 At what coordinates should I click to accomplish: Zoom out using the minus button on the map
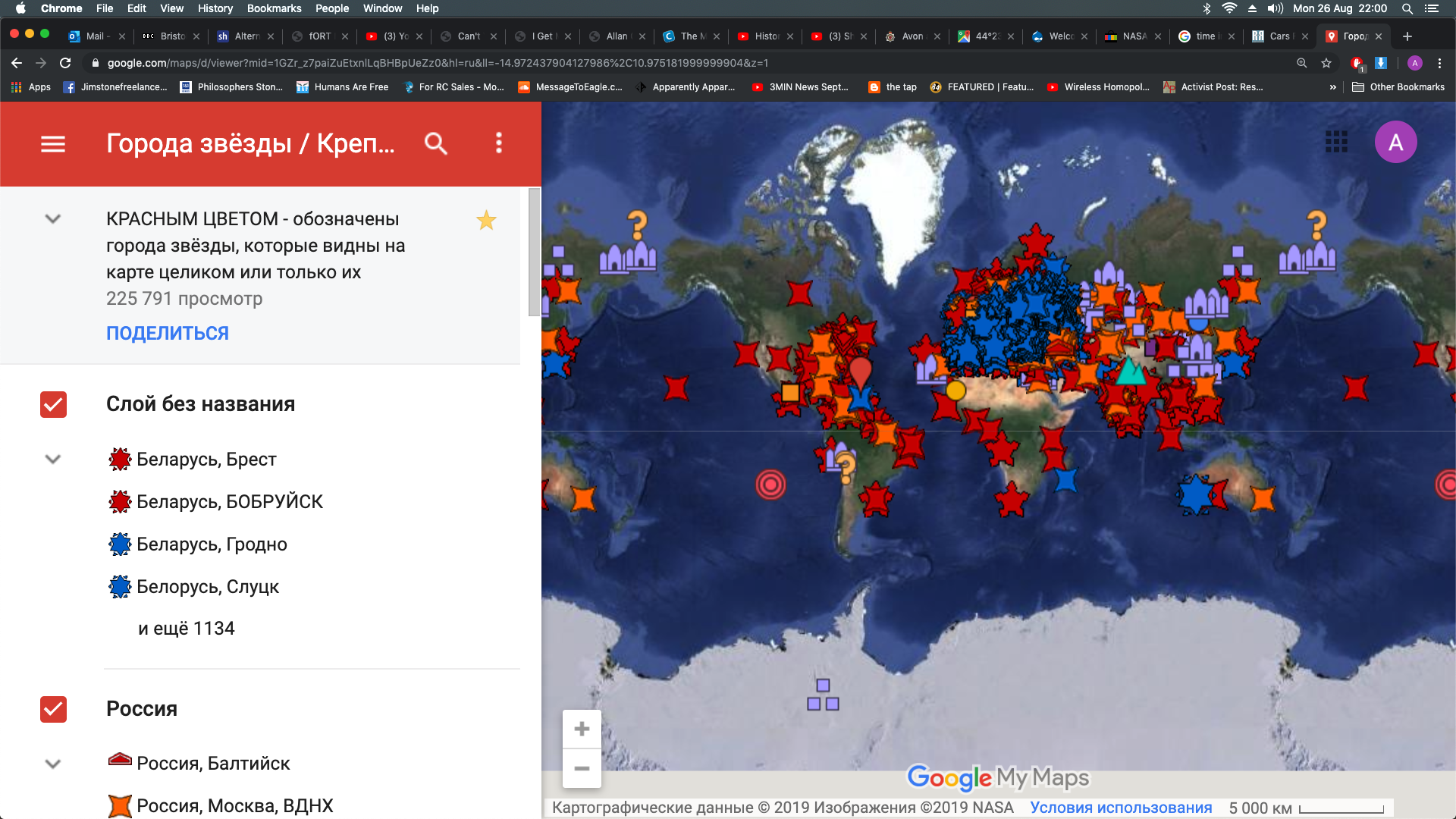(582, 768)
